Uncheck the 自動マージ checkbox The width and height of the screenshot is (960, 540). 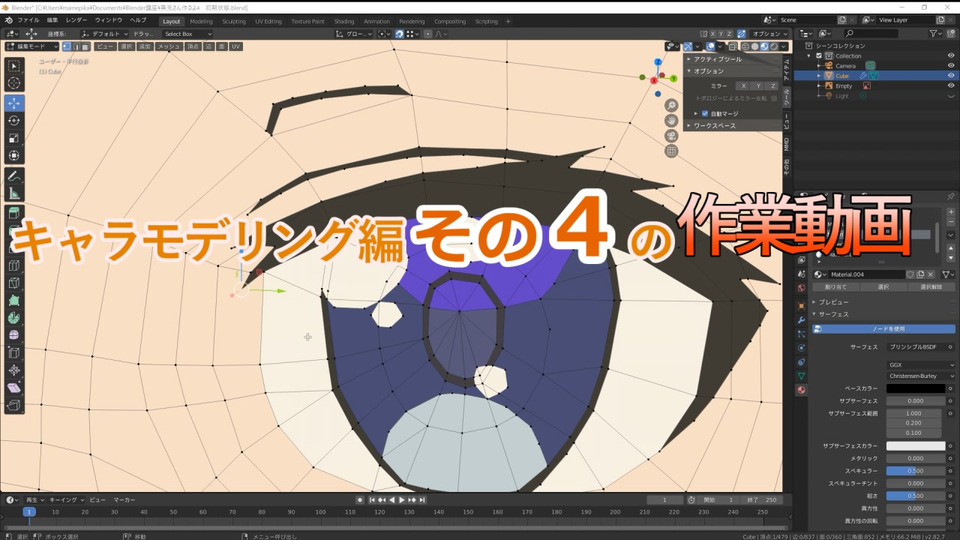click(x=705, y=114)
